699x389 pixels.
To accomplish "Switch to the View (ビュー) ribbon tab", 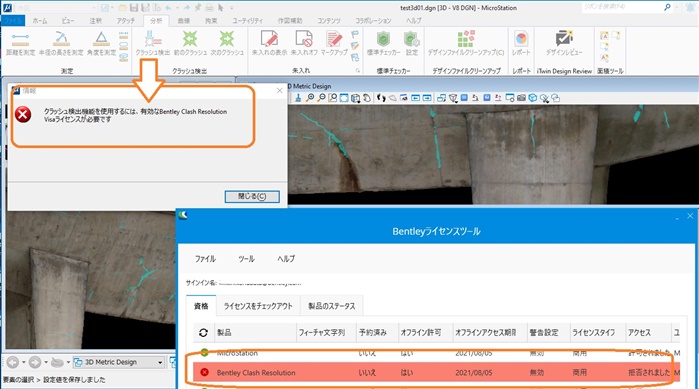I will point(68,20).
